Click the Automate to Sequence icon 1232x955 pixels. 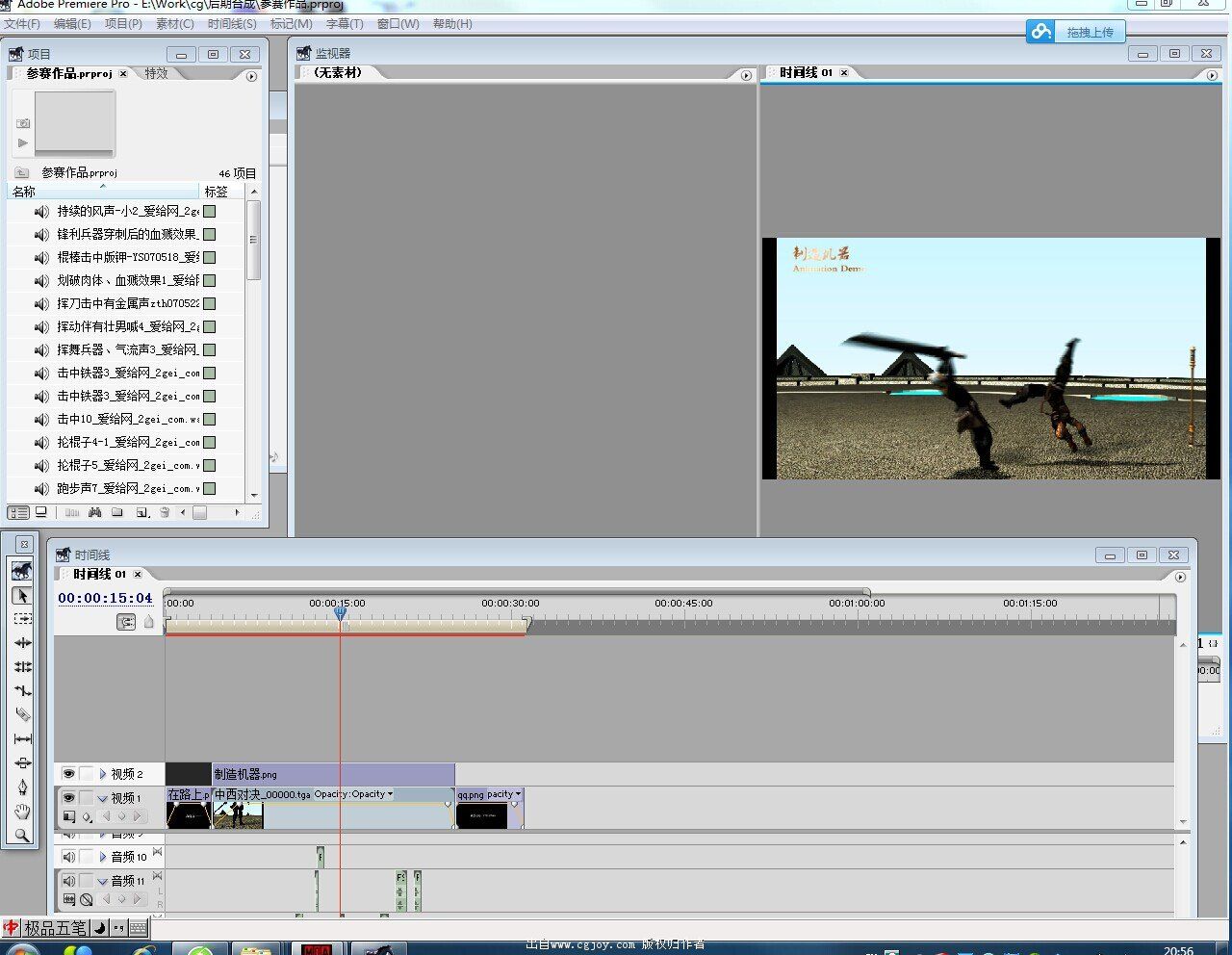tap(72, 512)
